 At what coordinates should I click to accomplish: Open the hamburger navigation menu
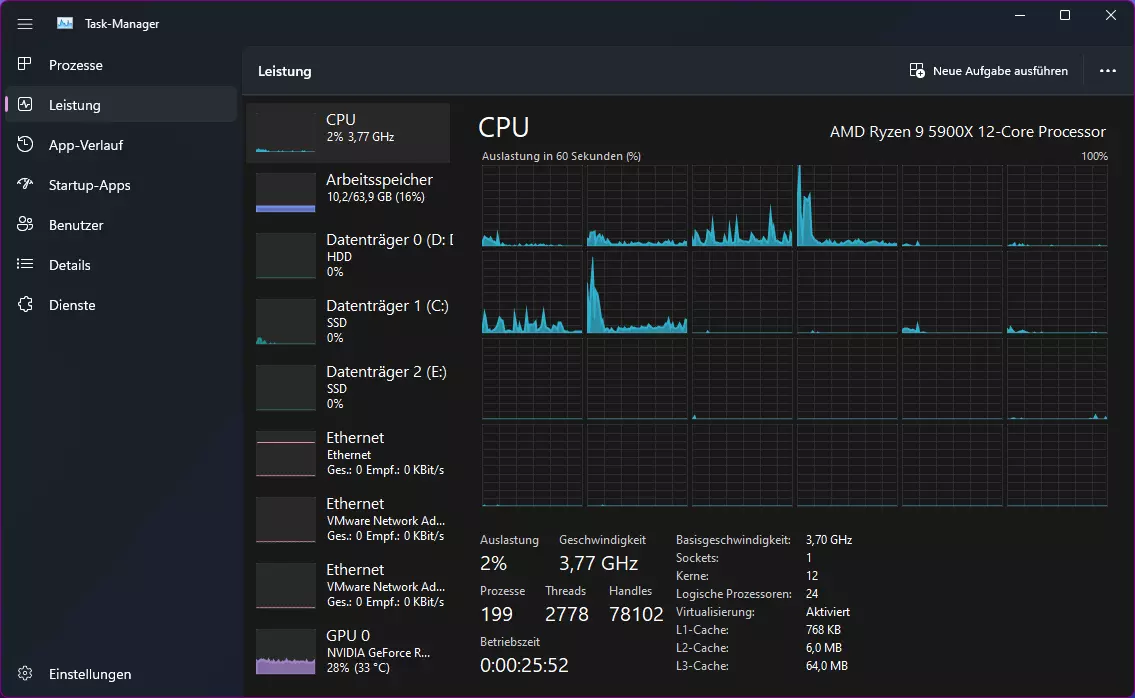click(x=25, y=24)
